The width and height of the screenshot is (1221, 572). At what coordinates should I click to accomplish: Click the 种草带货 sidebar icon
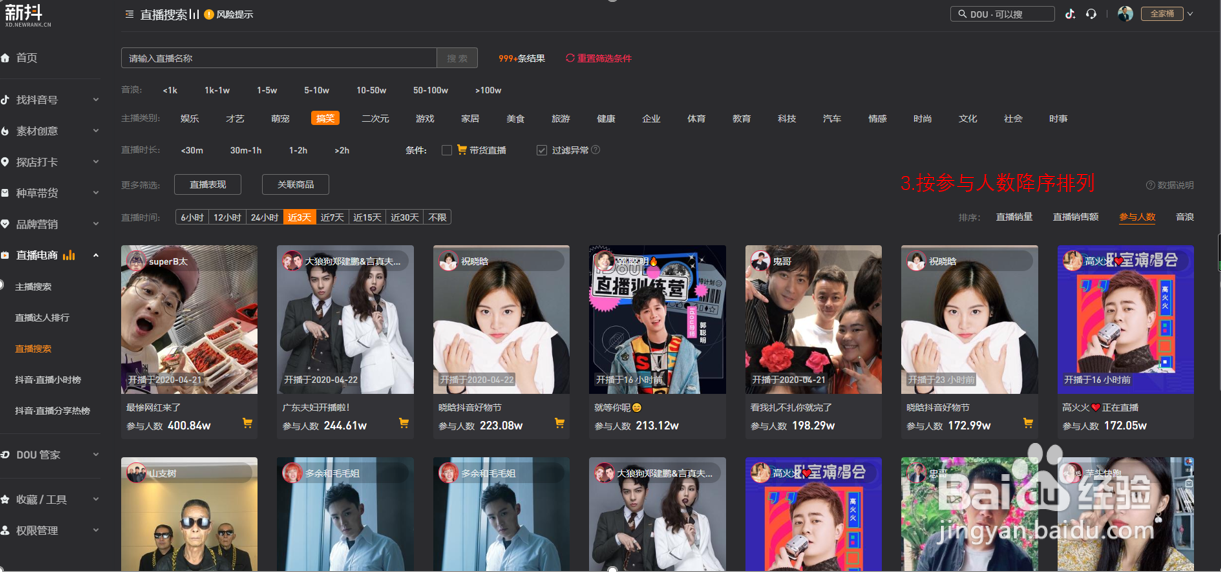pyautogui.click(x=5, y=193)
